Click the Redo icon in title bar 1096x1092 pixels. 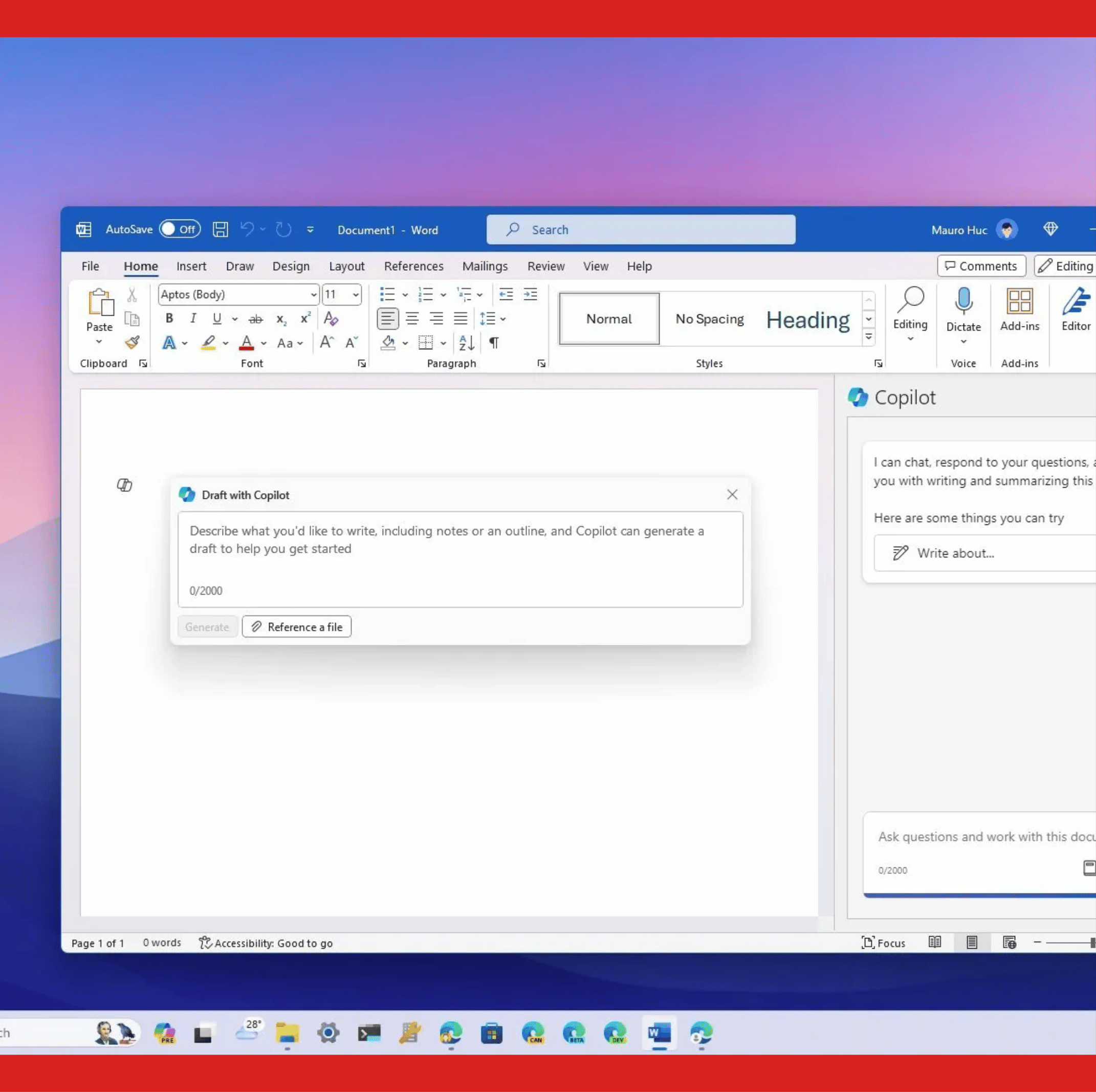coord(283,230)
